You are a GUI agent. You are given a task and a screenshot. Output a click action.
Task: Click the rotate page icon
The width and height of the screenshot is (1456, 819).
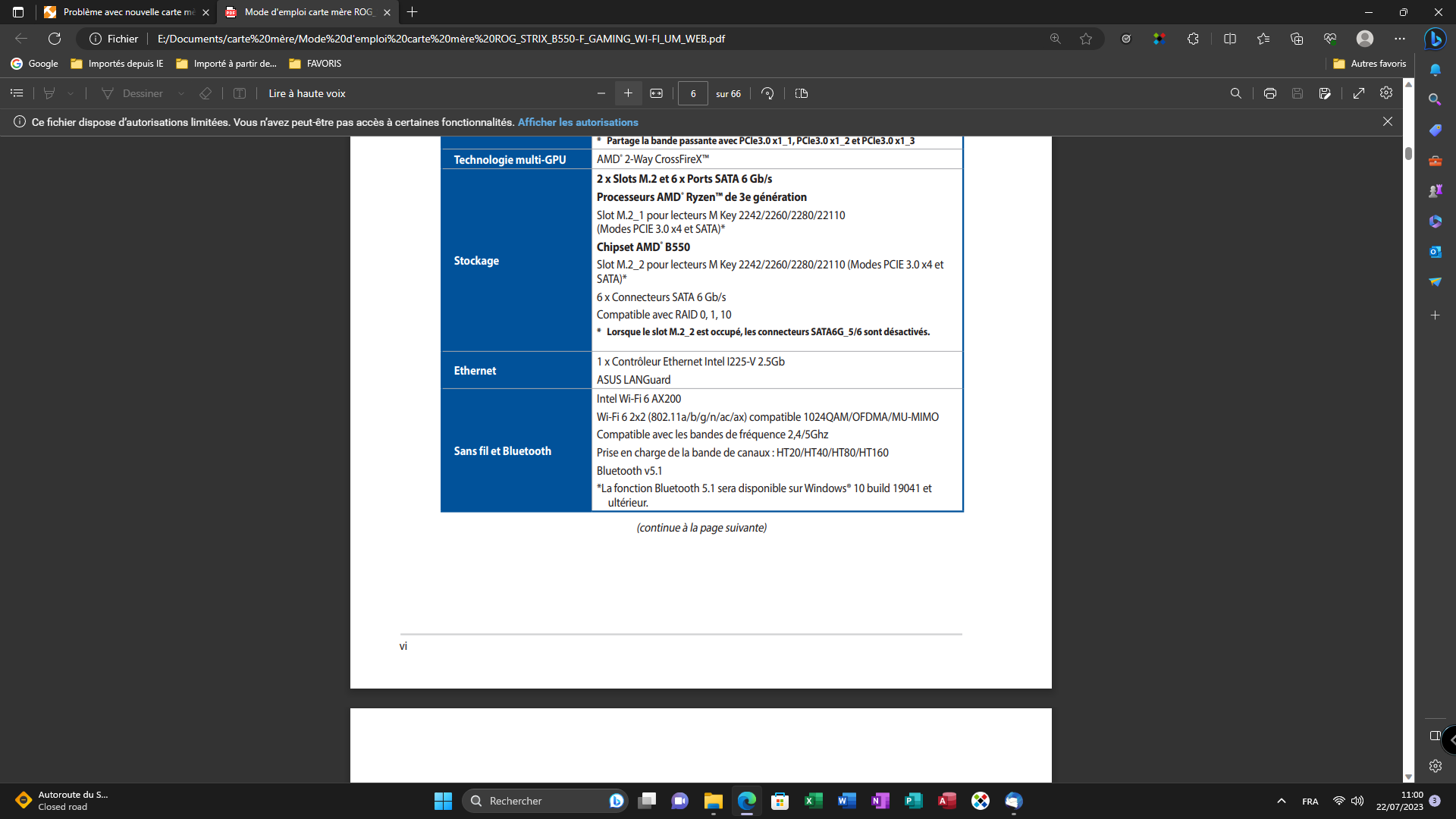(x=767, y=93)
